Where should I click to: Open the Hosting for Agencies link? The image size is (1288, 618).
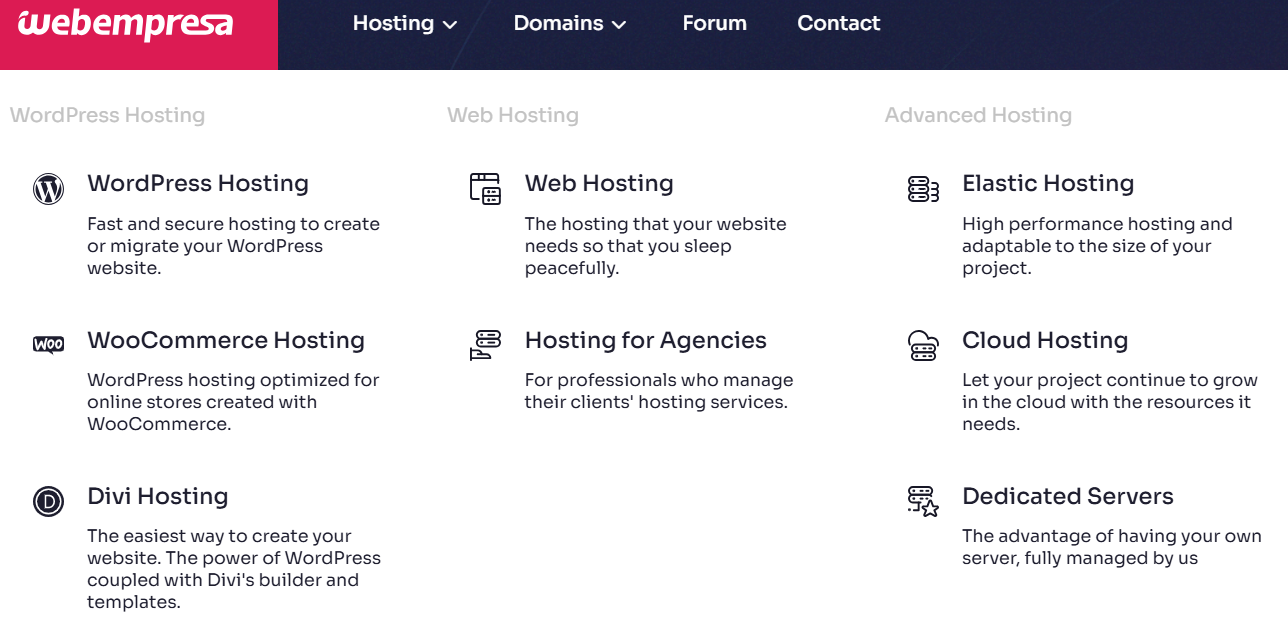click(646, 340)
